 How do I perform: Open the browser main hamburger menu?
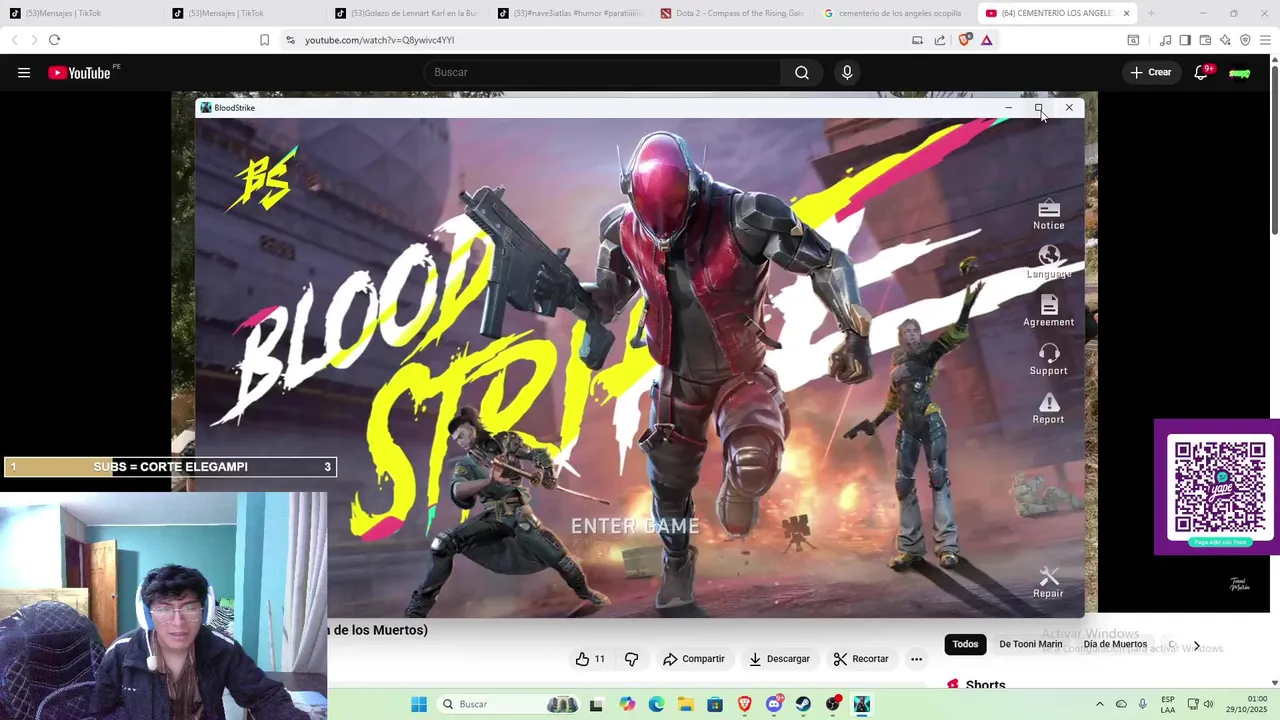(1266, 40)
